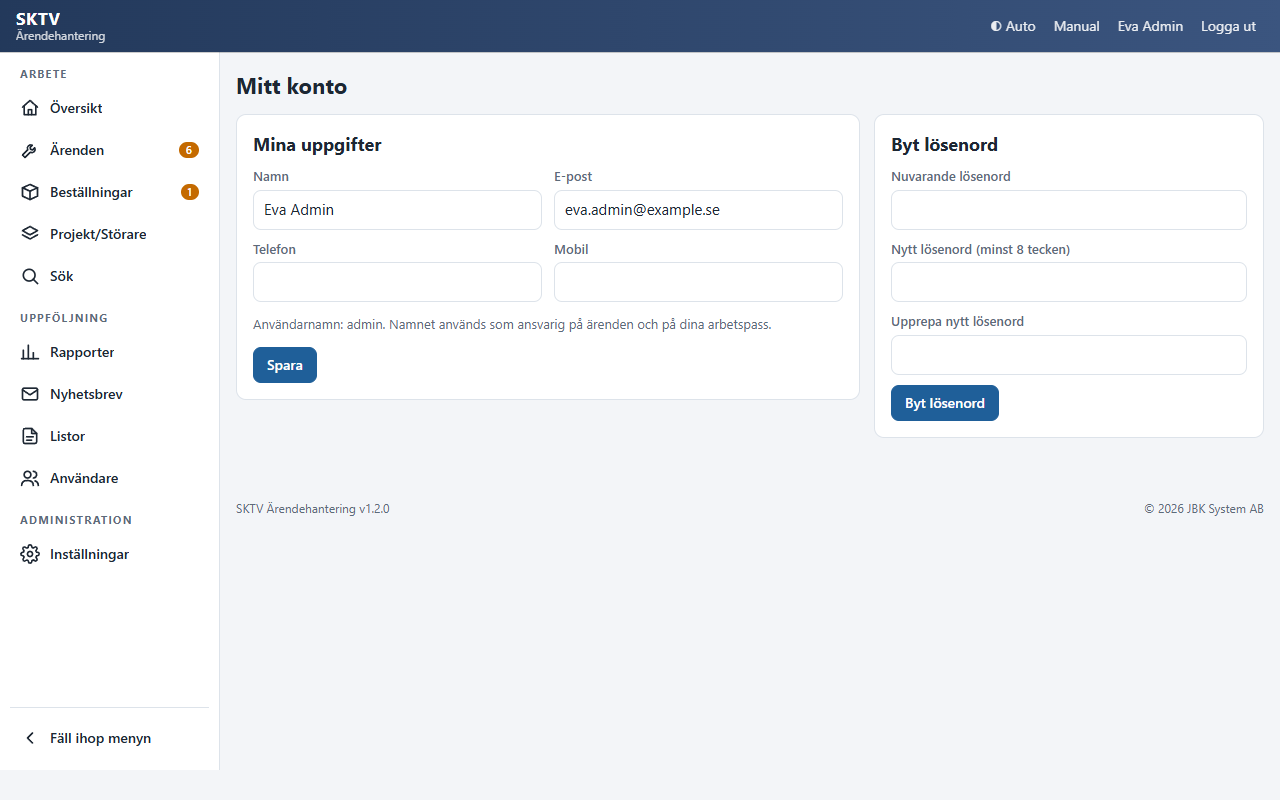Log out with Logga ut
The height and width of the screenshot is (800, 1280).
(x=1228, y=26)
